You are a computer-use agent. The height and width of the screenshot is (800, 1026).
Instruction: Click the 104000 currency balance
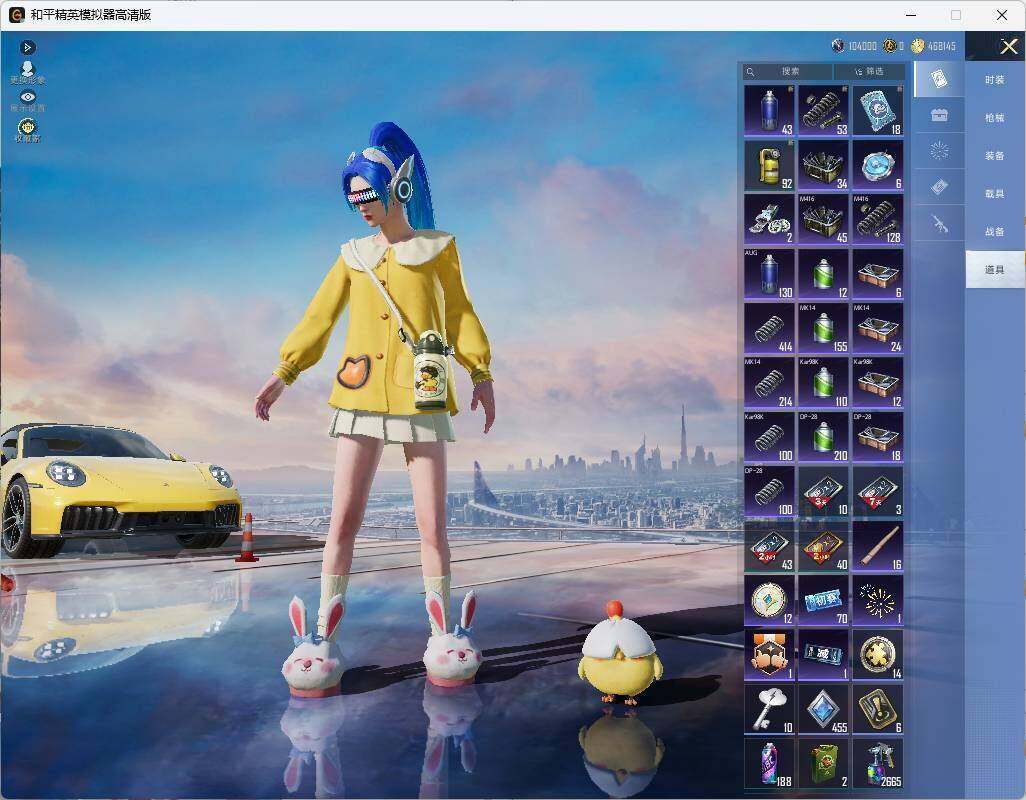point(854,46)
